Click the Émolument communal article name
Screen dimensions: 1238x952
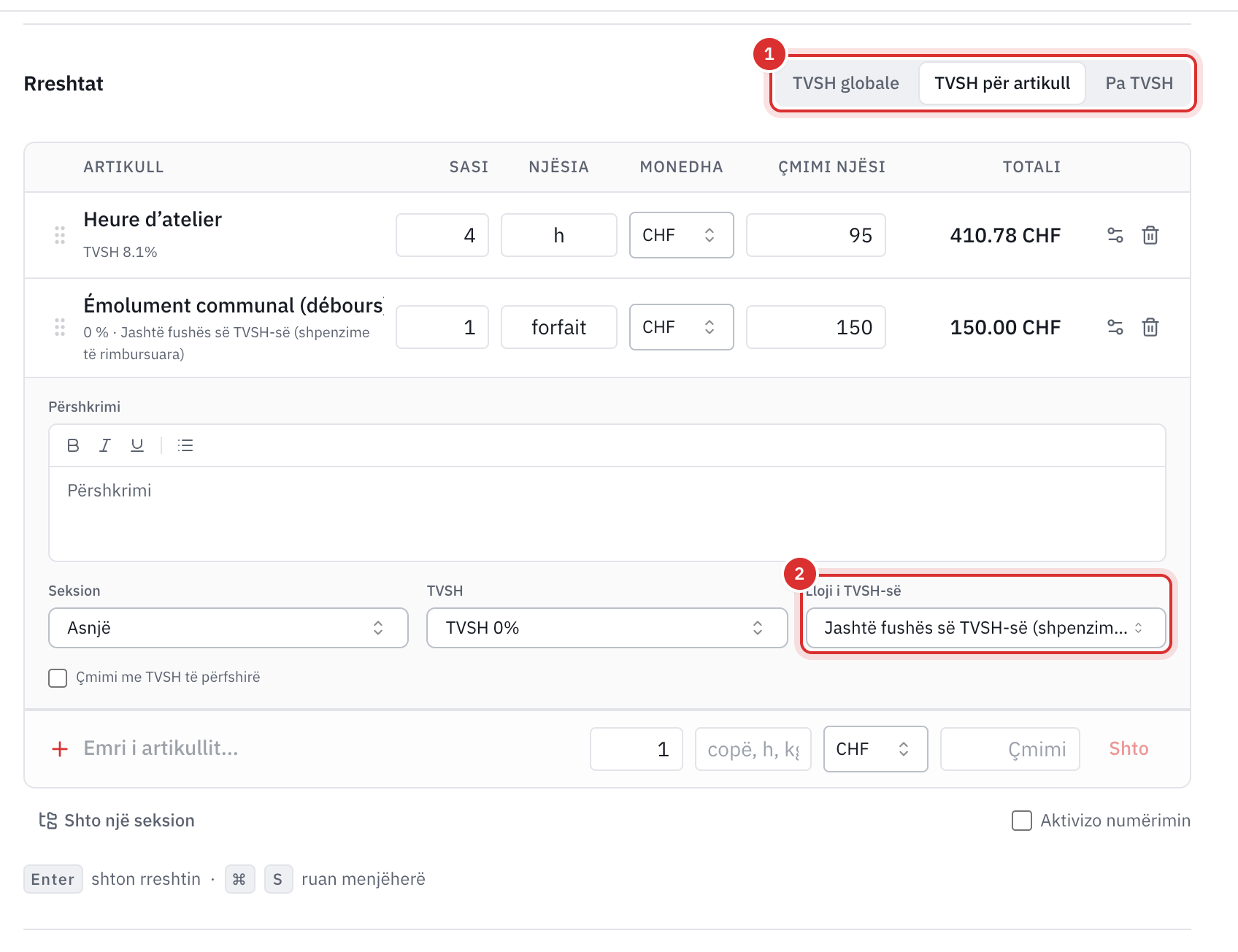234,305
